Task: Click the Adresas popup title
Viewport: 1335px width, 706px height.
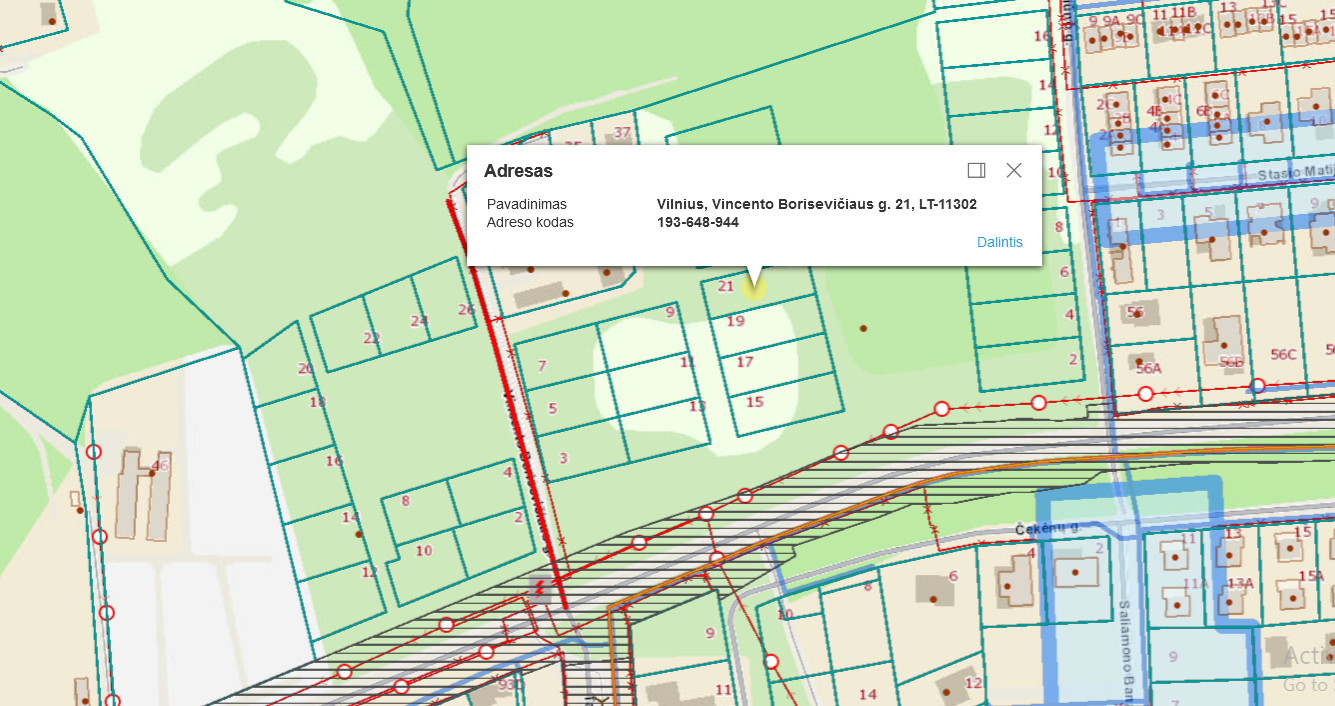Action: [x=518, y=171]
